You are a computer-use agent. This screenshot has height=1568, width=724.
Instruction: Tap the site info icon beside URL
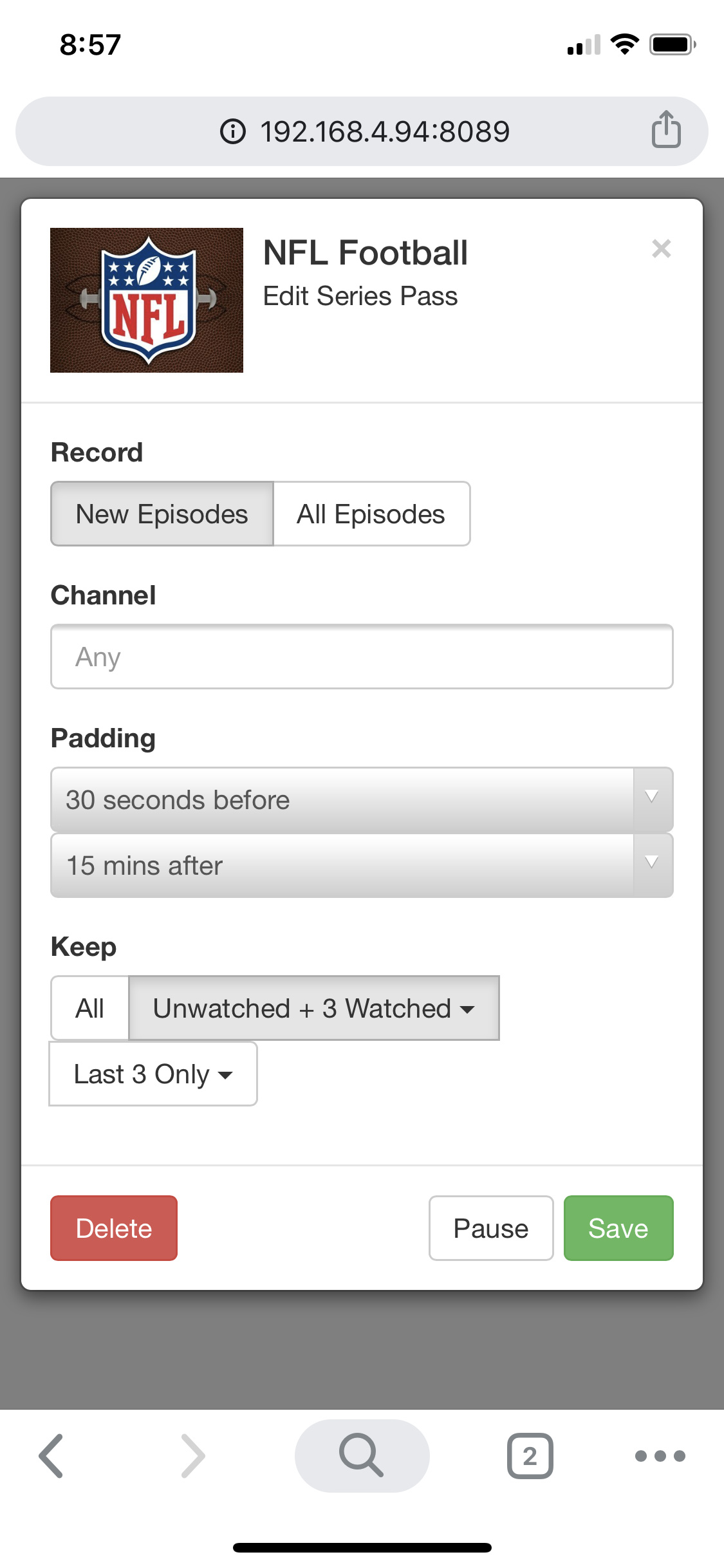(233, 131)
